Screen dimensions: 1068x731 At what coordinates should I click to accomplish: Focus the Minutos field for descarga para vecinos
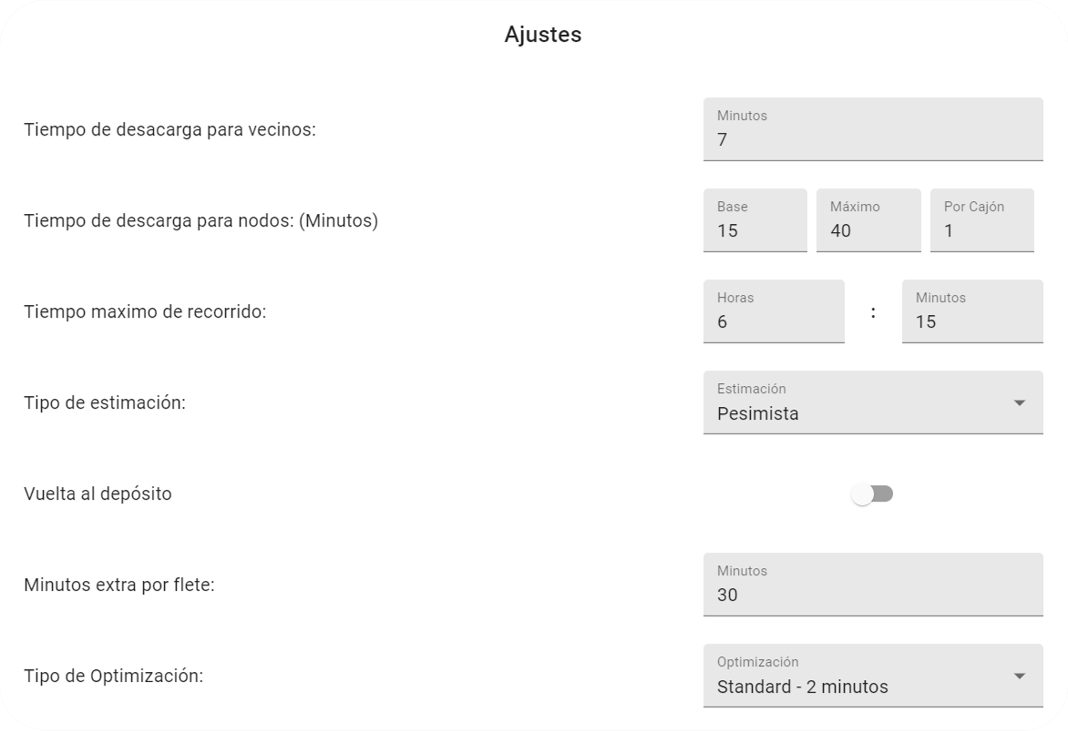pos(873,129)
